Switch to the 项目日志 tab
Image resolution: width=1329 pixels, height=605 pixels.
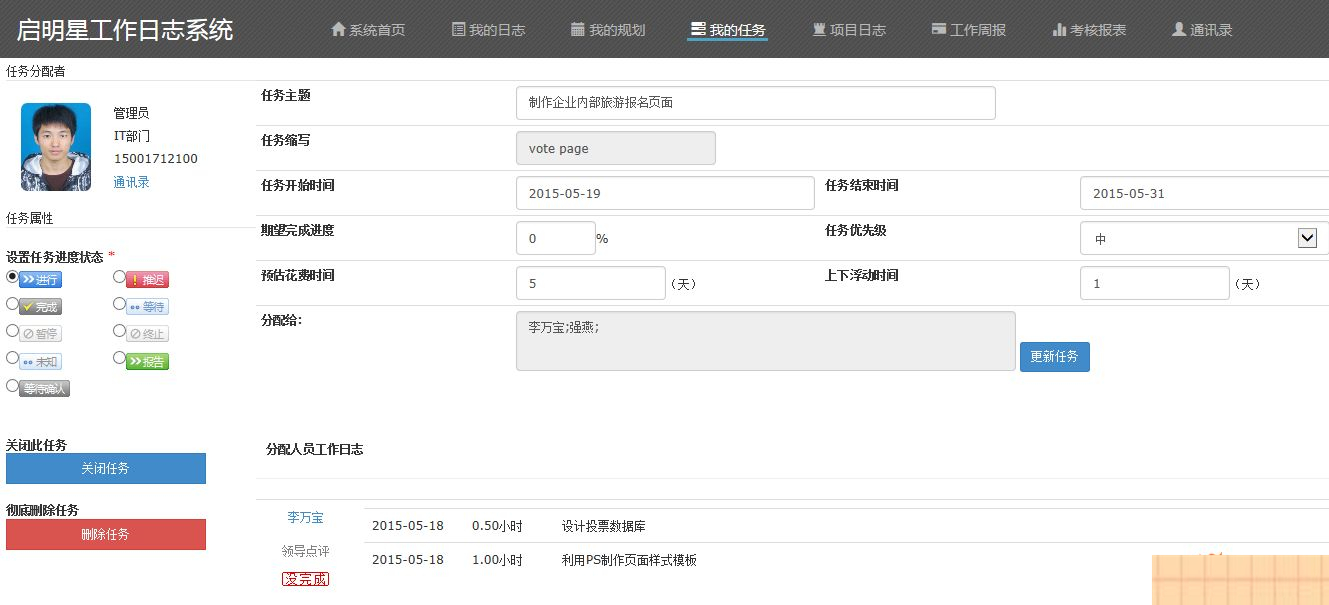click(x=849, y=29)
